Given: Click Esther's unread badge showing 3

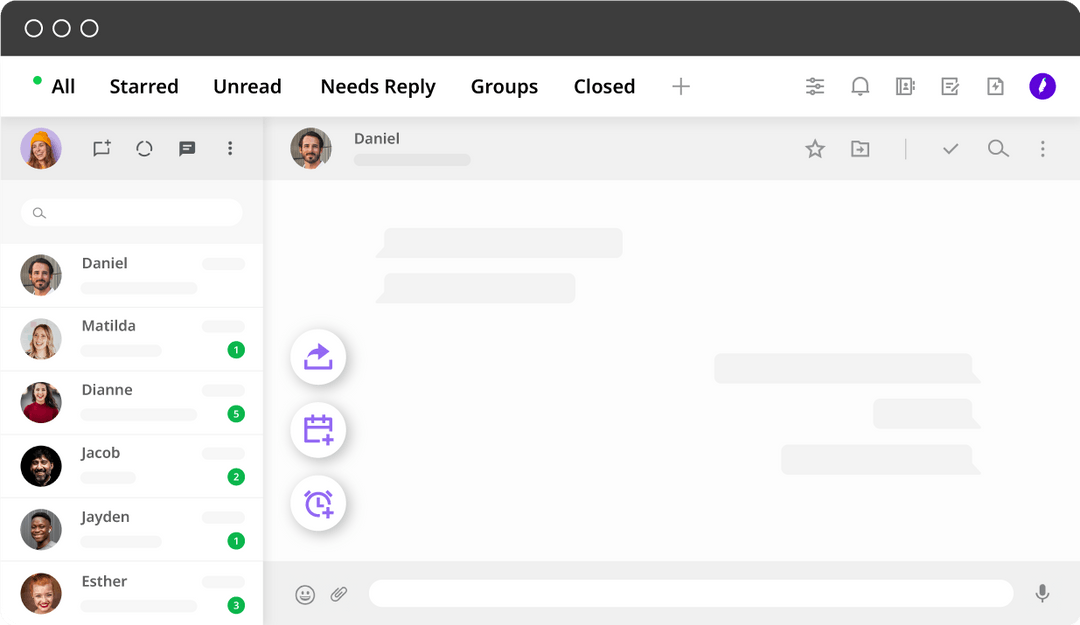Looking at the screenshot, I should click(236, 606).
